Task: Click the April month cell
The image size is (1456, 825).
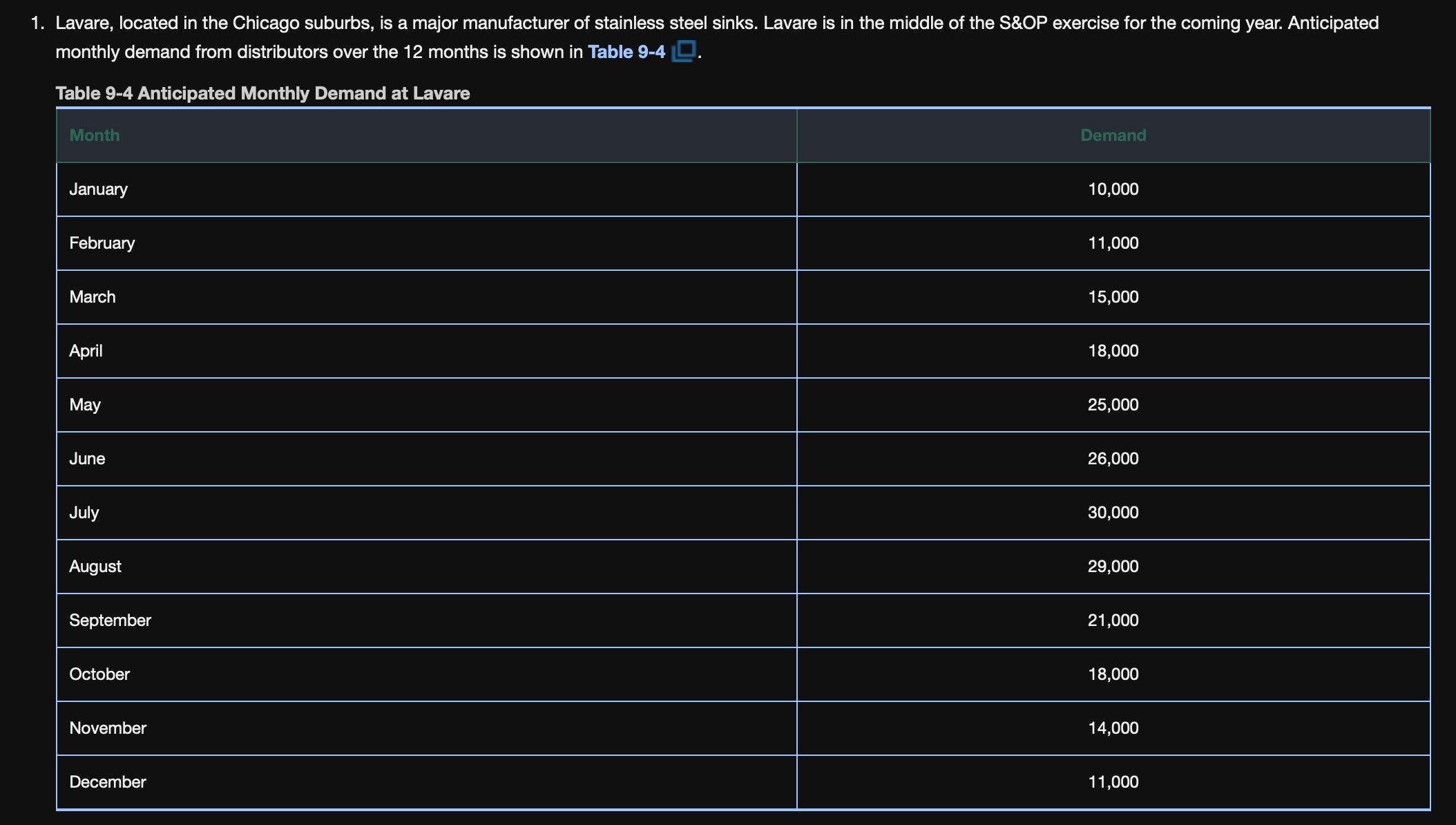Action: pyautogui.click(x=86, y=351)
